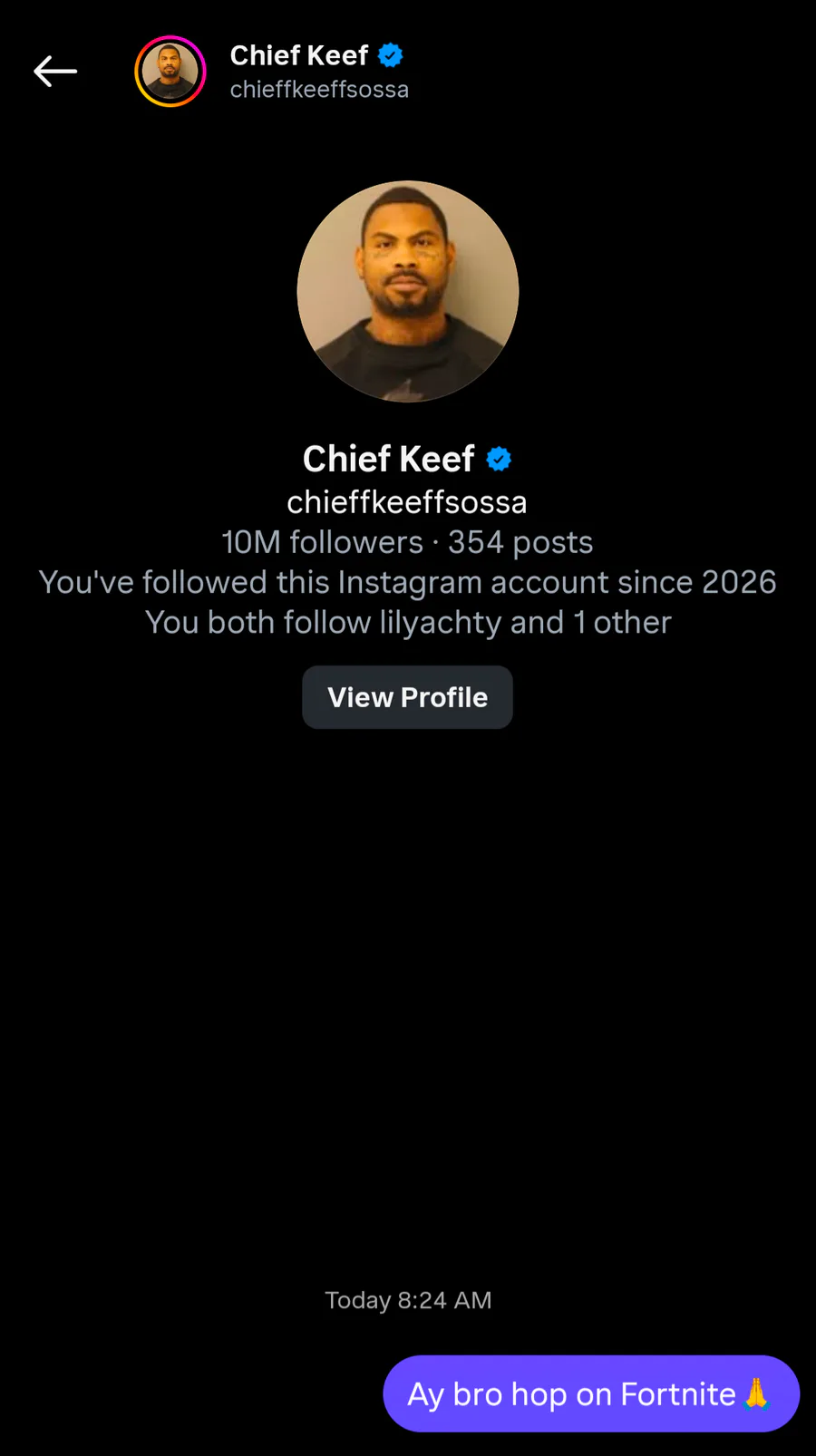The height and width of the screenshot is (1456, 816).
Task: Tap the large centered "Chief Keef" name
Action: point(388,460)
